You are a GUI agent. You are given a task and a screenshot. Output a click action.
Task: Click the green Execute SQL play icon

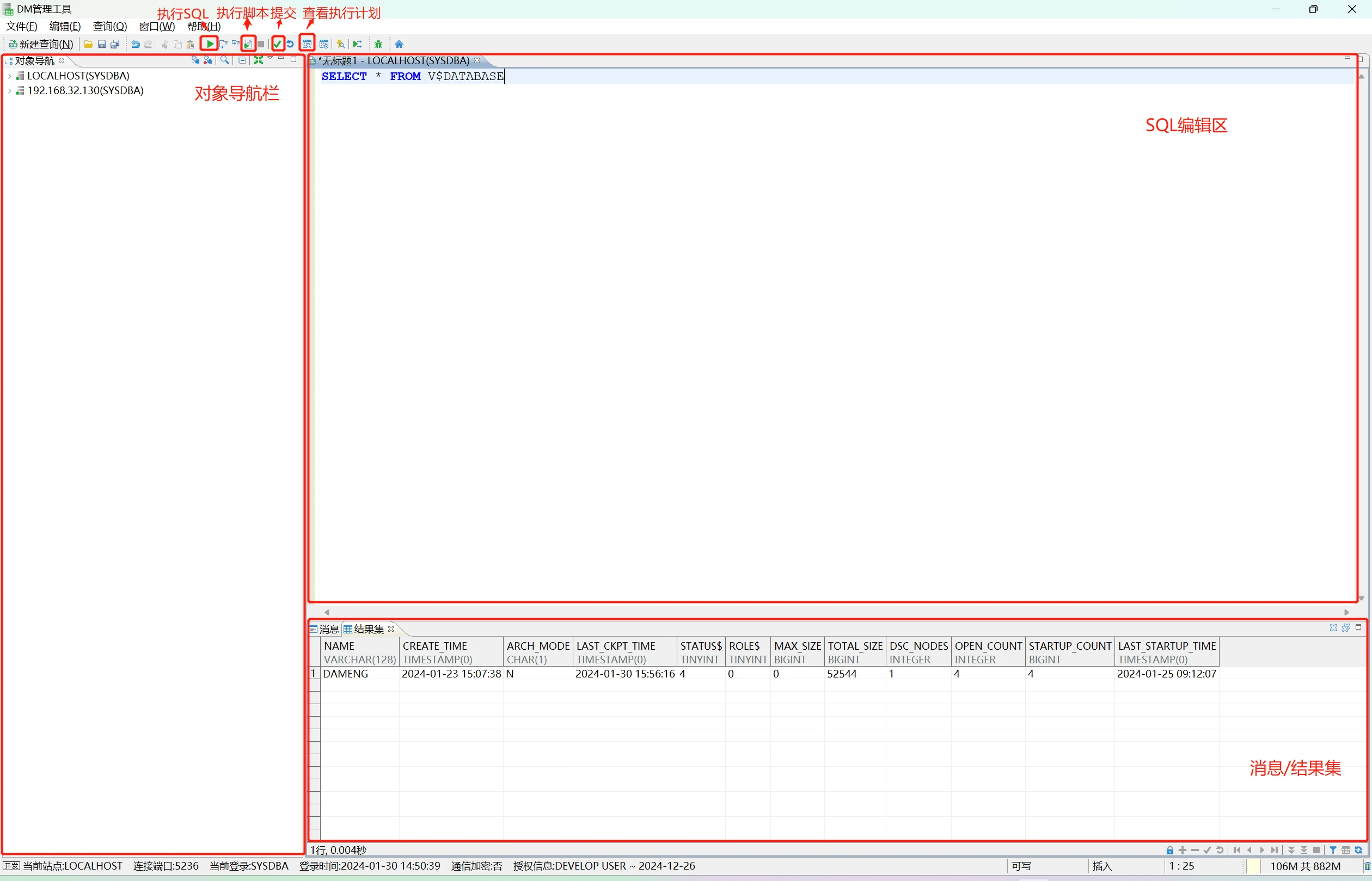210,44
